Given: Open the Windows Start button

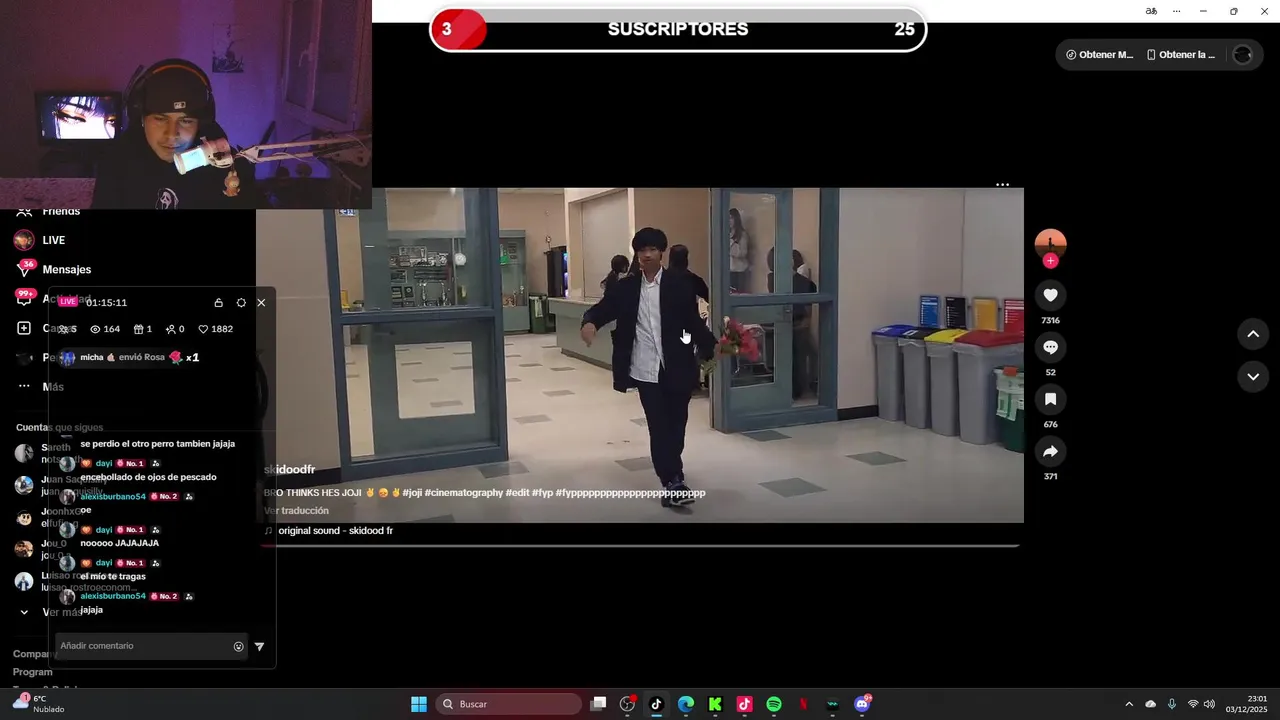Looking at the screenshot, I should (x=419, y=704).
